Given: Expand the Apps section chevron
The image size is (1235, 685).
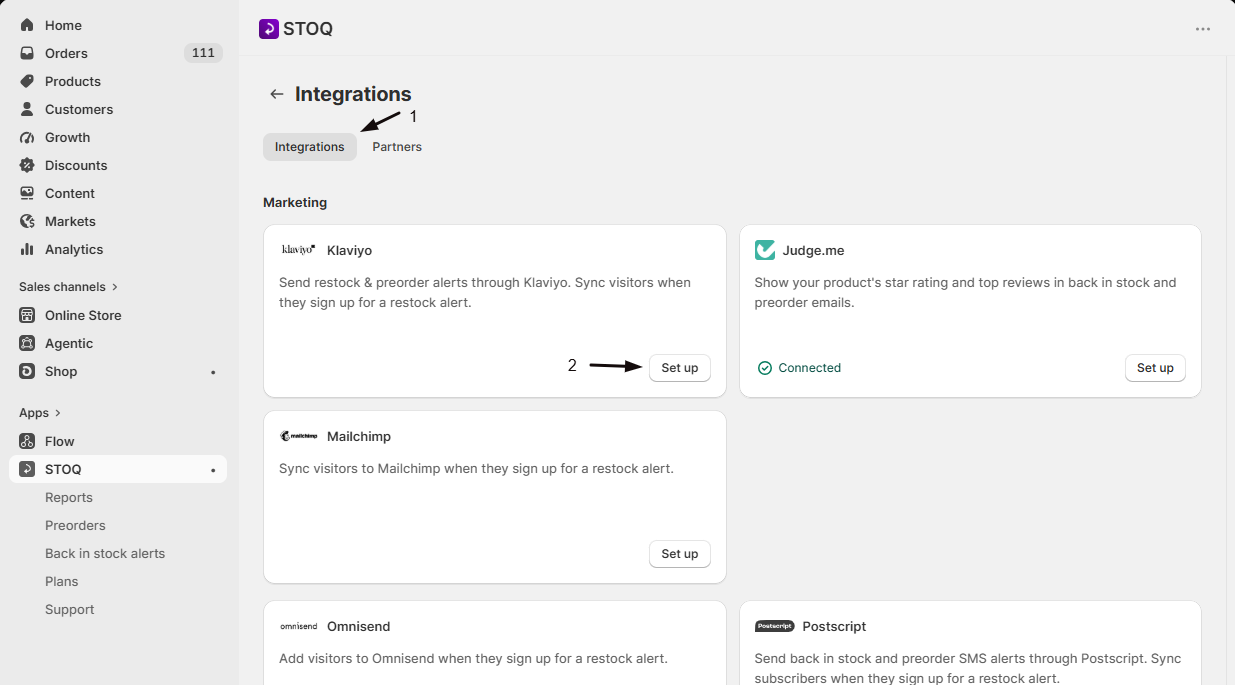Looking at the screenshot, I should [x=57, y=413].
